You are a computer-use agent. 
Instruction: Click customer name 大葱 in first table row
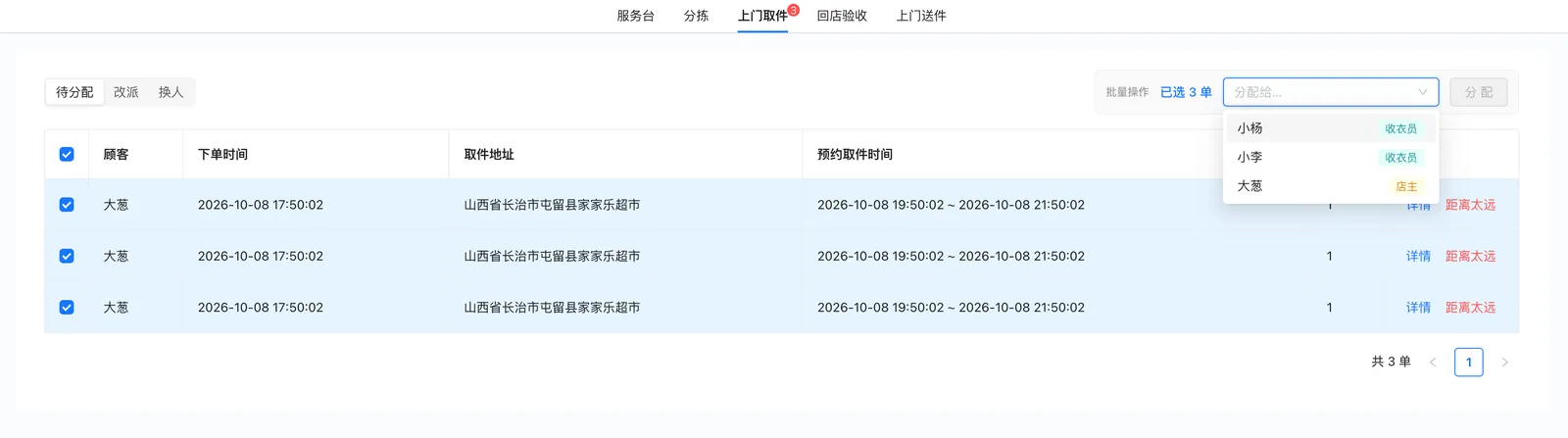(116, 205)
